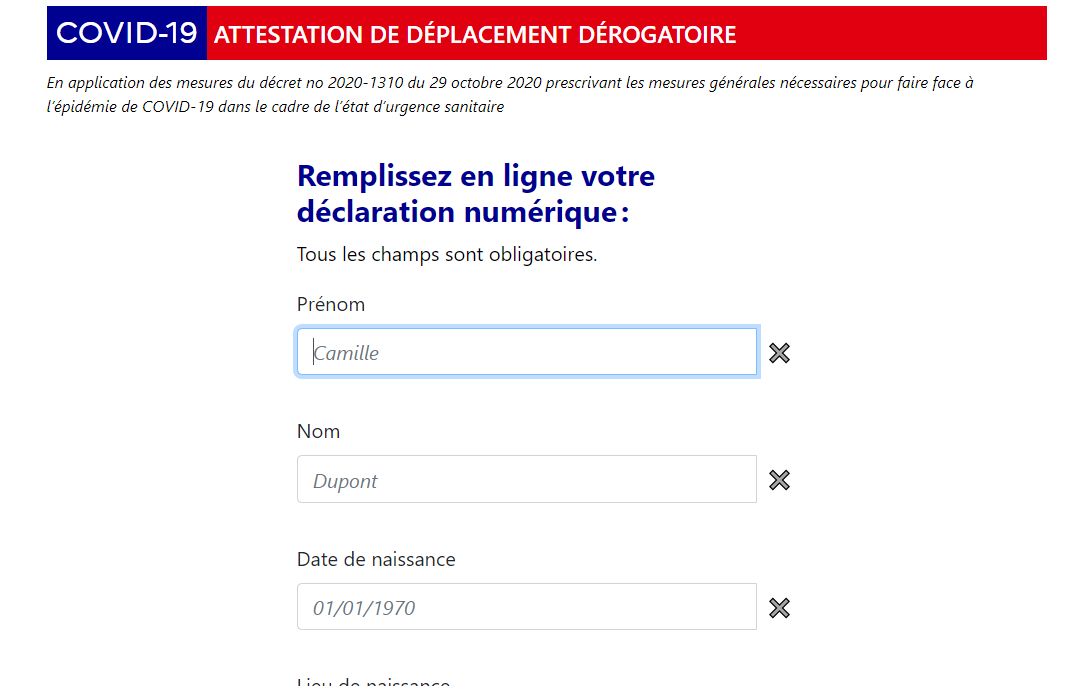Screen dimensions: 1084x686
Task: Select the Date de naissance input box
Action: point(526,607)
